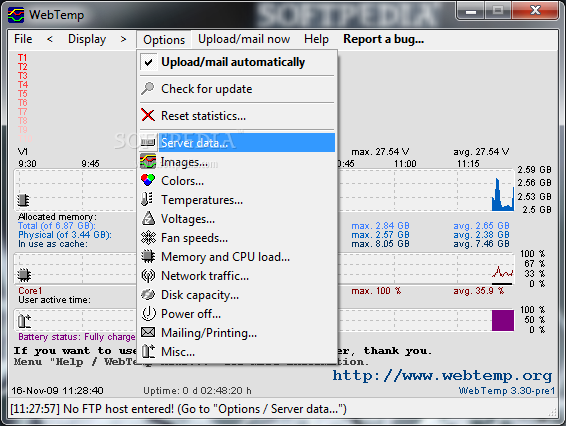Screen dimensions: 566x426
Task: Click the RGB circles icon for Colors
Action: [148, 180]
